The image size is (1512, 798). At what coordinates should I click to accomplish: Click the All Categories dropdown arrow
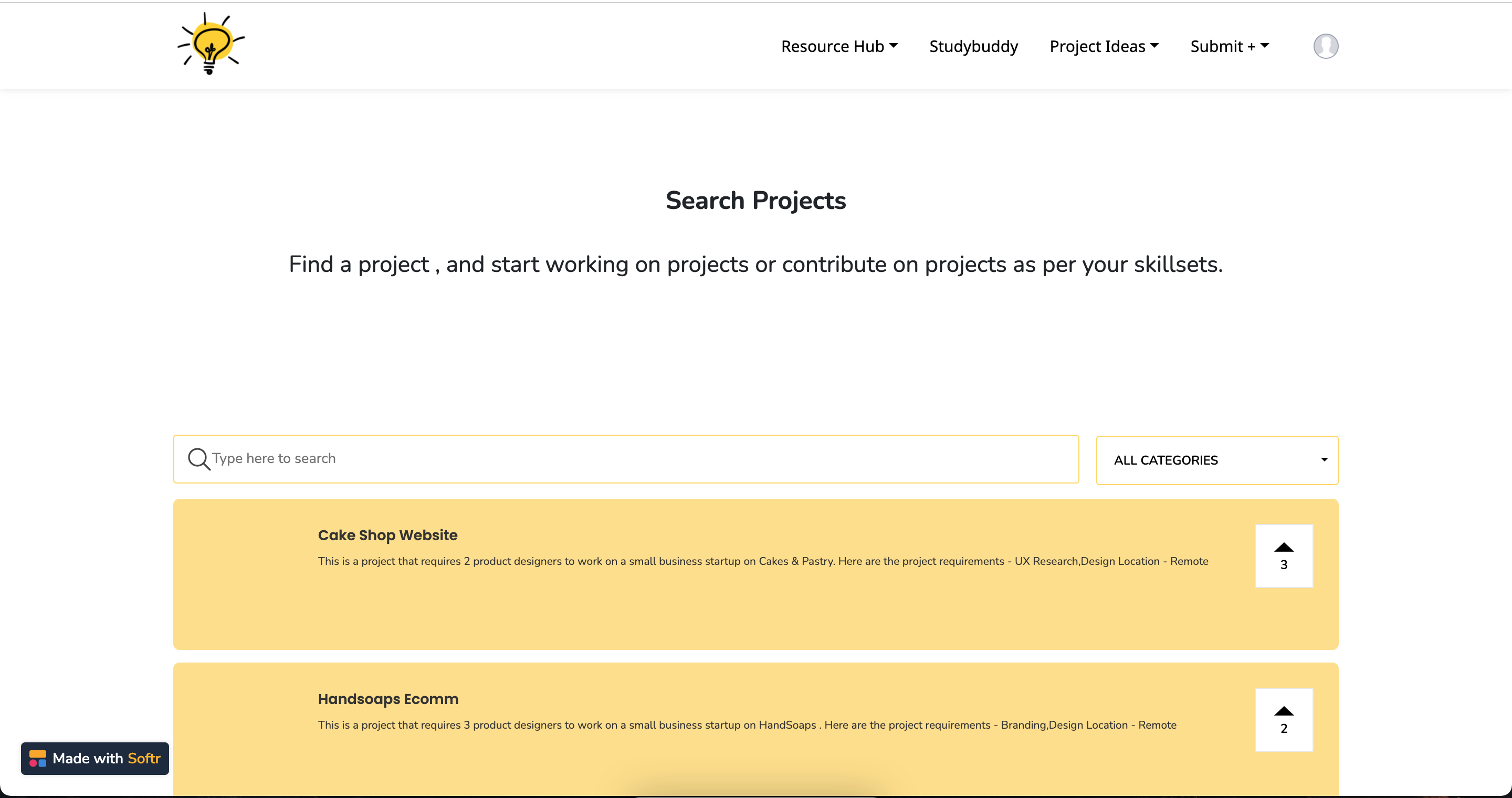(x=1324, y=460)
